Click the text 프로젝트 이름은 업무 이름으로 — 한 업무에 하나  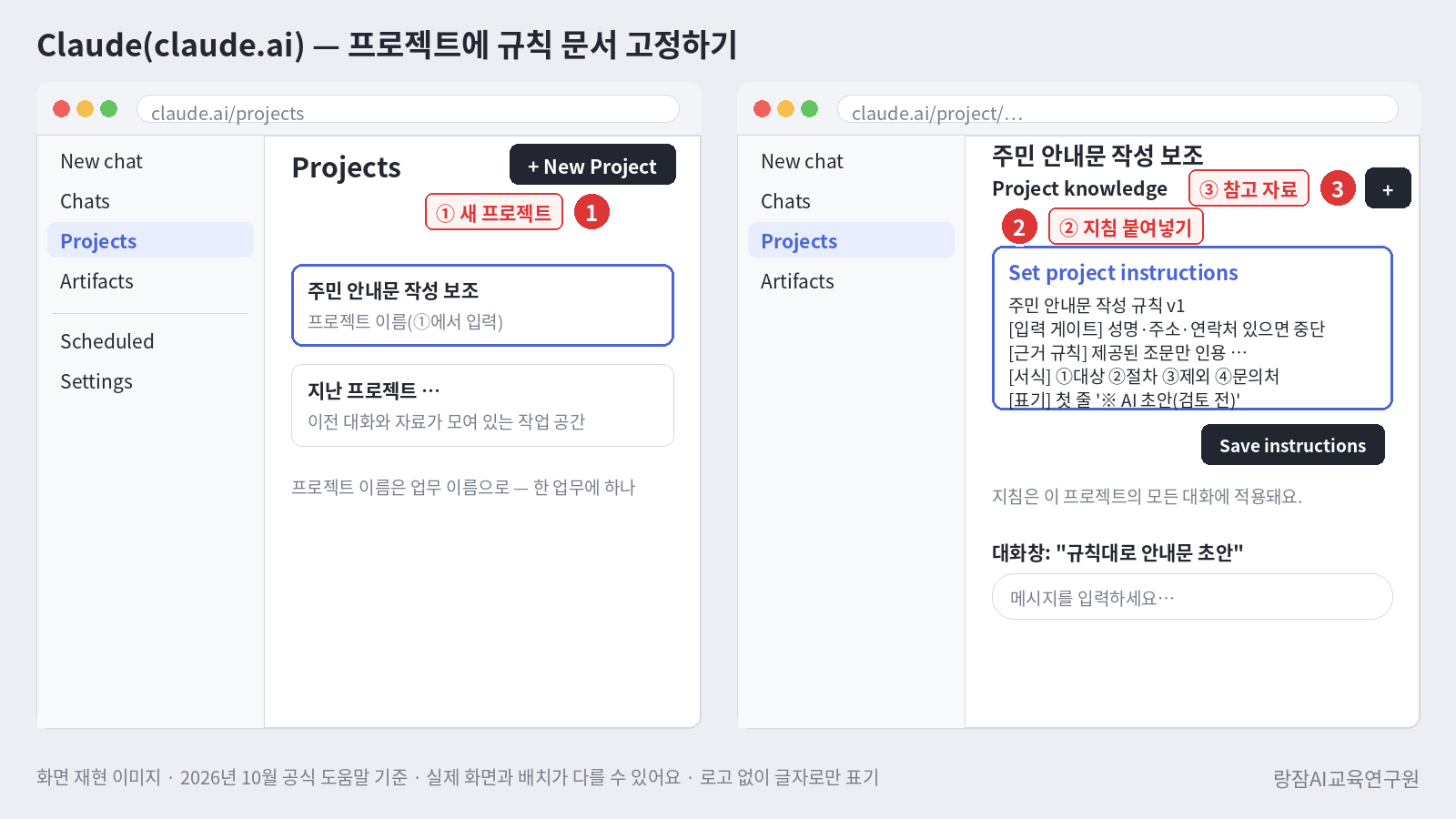[x=463, y=487]
